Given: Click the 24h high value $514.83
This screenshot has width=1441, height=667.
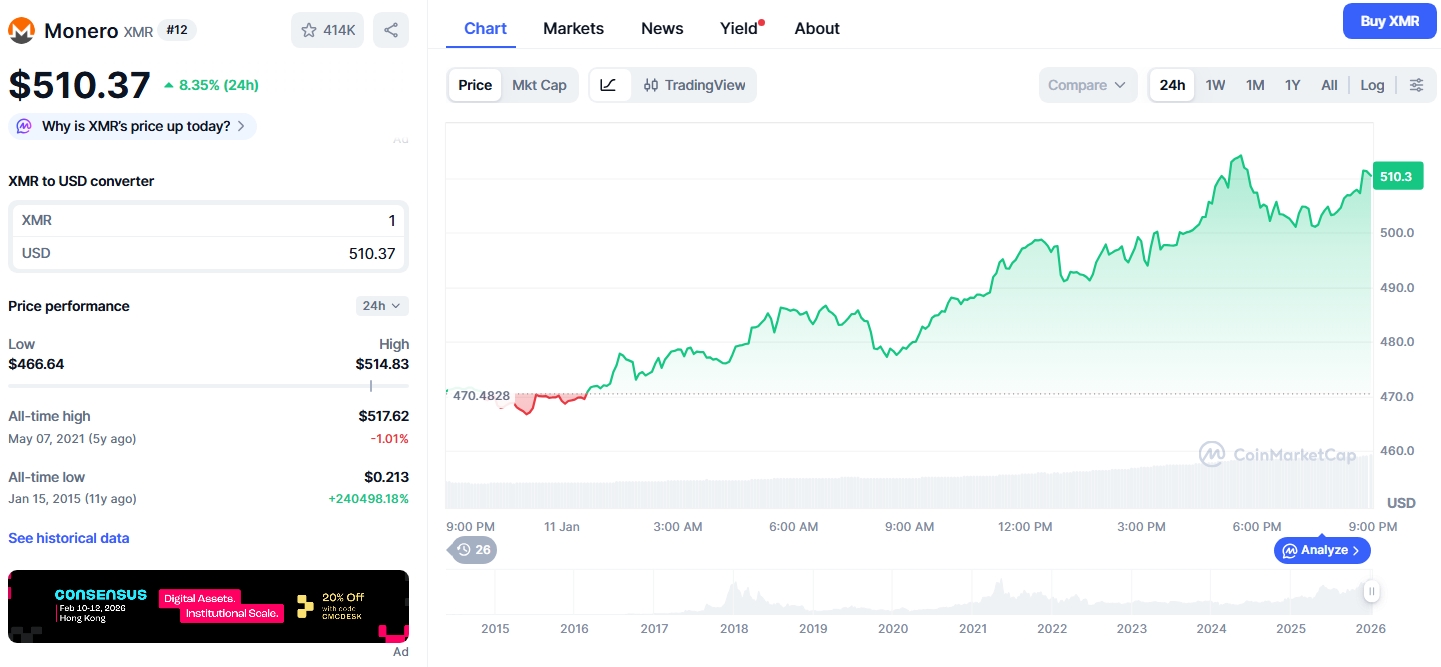Looking at the screenshot, I should coord(382,364).
